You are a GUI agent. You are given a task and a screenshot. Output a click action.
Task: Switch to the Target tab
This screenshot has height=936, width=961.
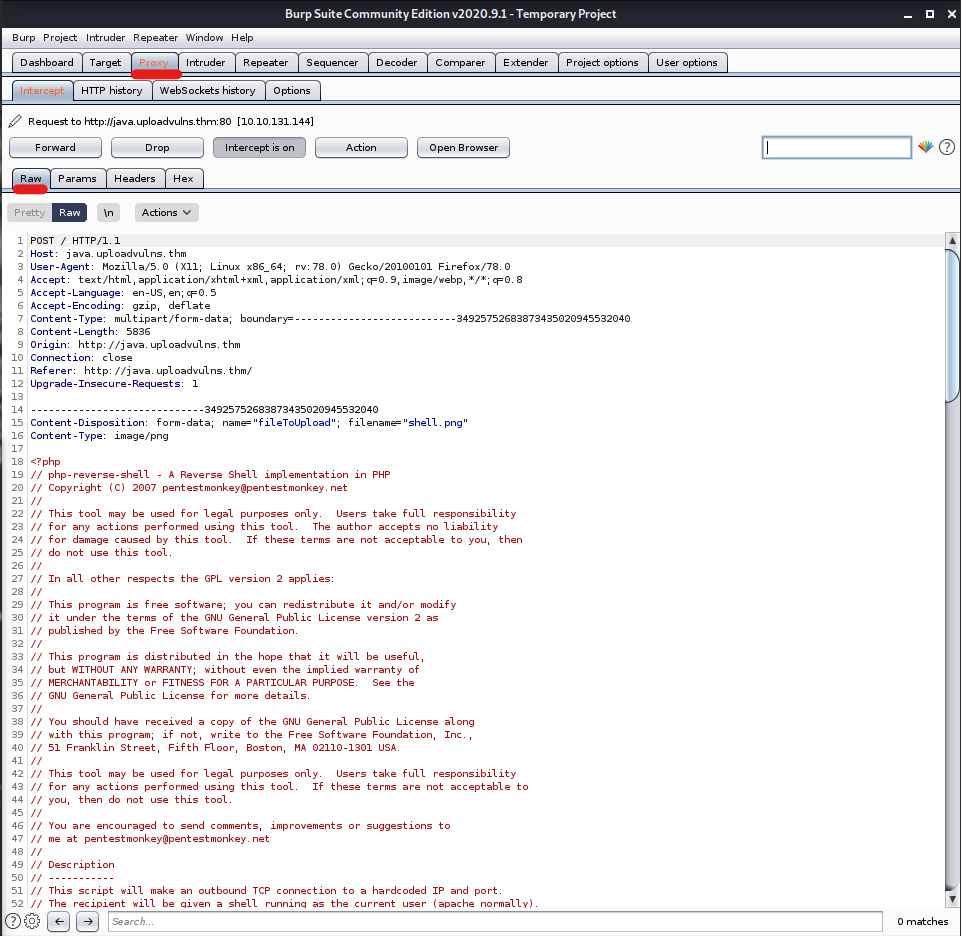pyautogui.click(x=105, y=63)
